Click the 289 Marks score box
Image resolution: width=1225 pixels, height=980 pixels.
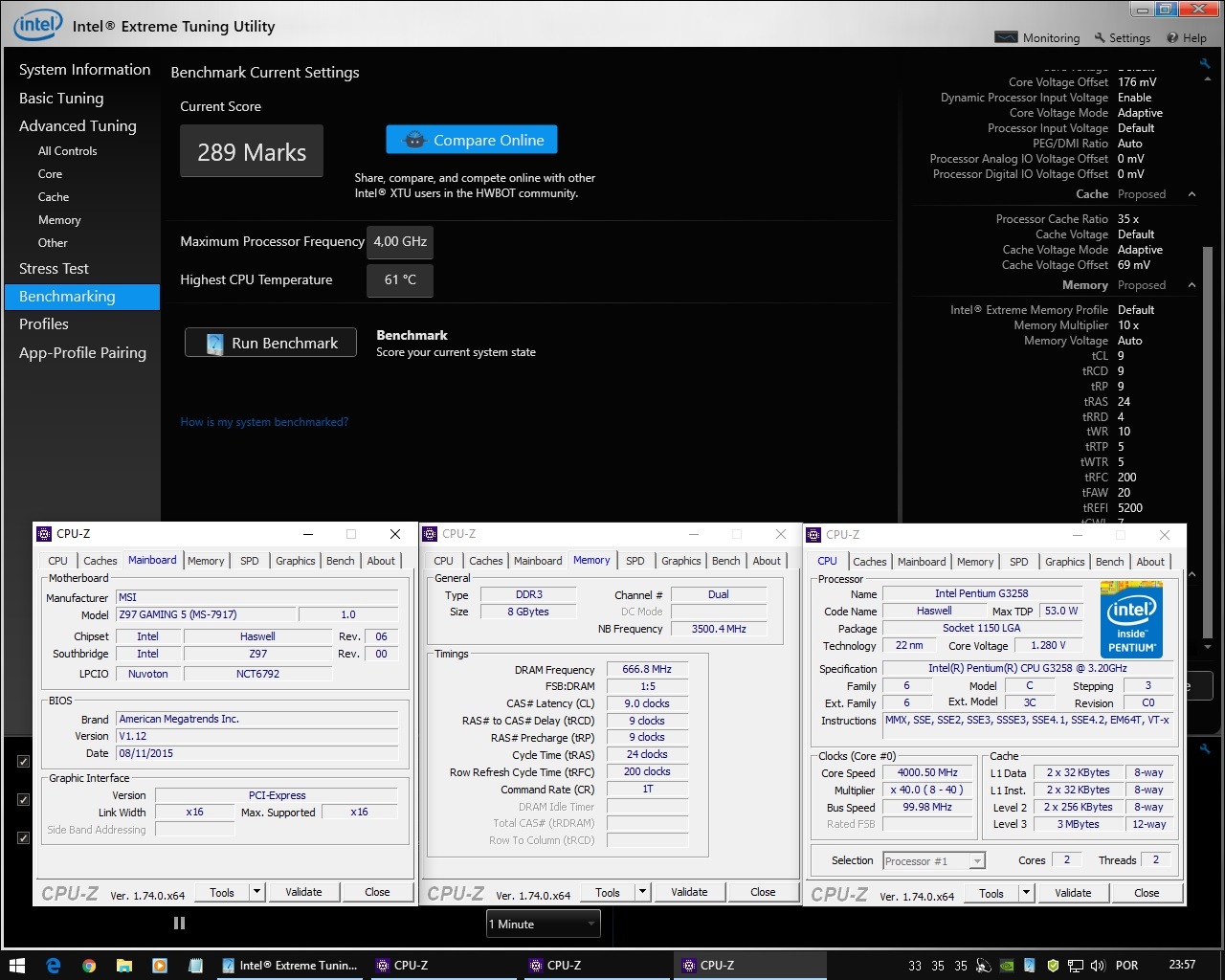252,151
